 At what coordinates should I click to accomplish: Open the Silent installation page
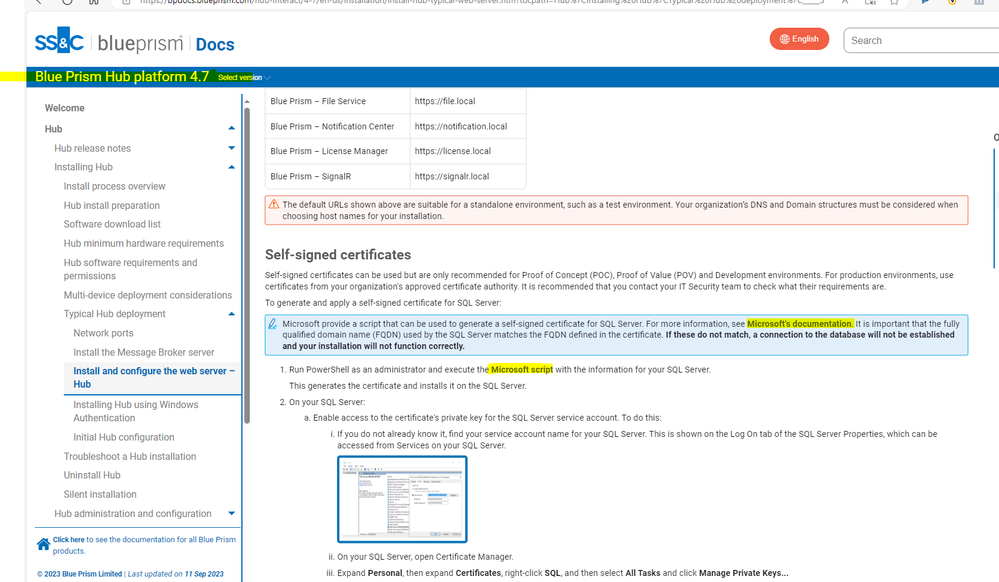(x=100, y=494)
